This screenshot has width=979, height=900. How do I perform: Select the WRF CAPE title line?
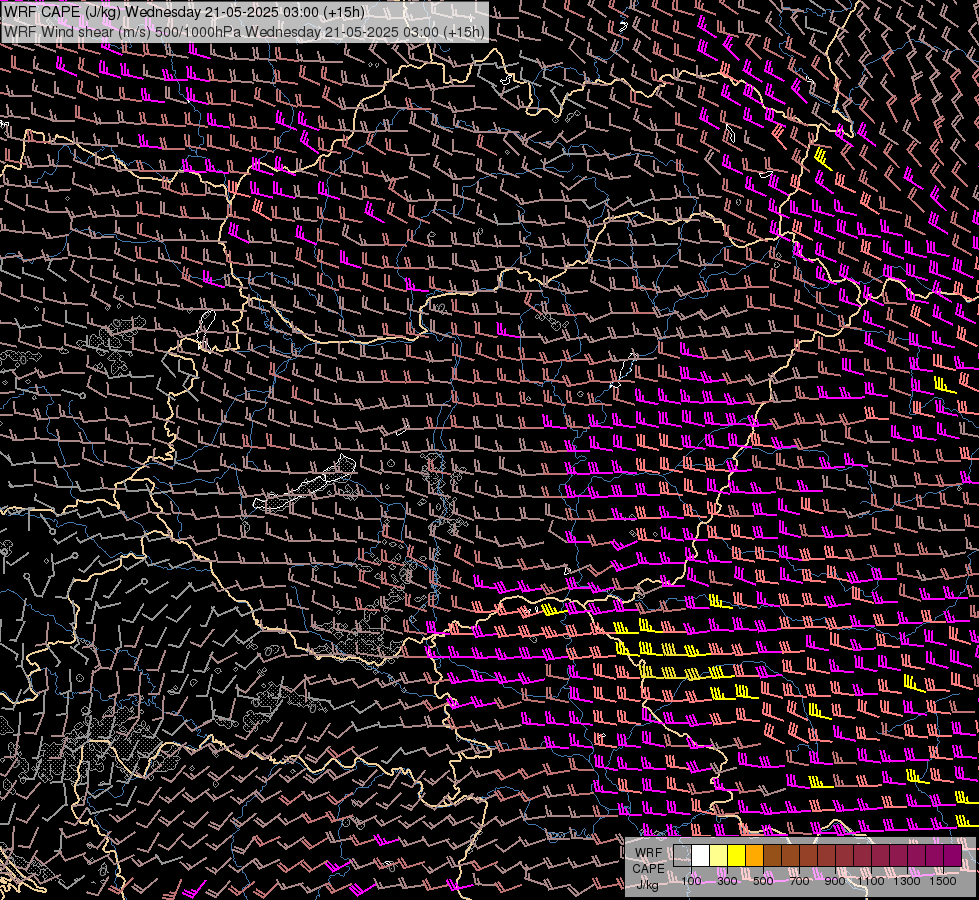pyautogui.click(x=184, y=12)
